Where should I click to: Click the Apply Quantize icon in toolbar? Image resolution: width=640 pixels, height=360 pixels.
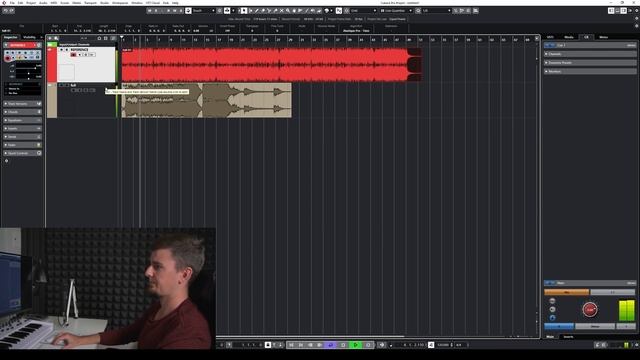click(x=418, y=11)
